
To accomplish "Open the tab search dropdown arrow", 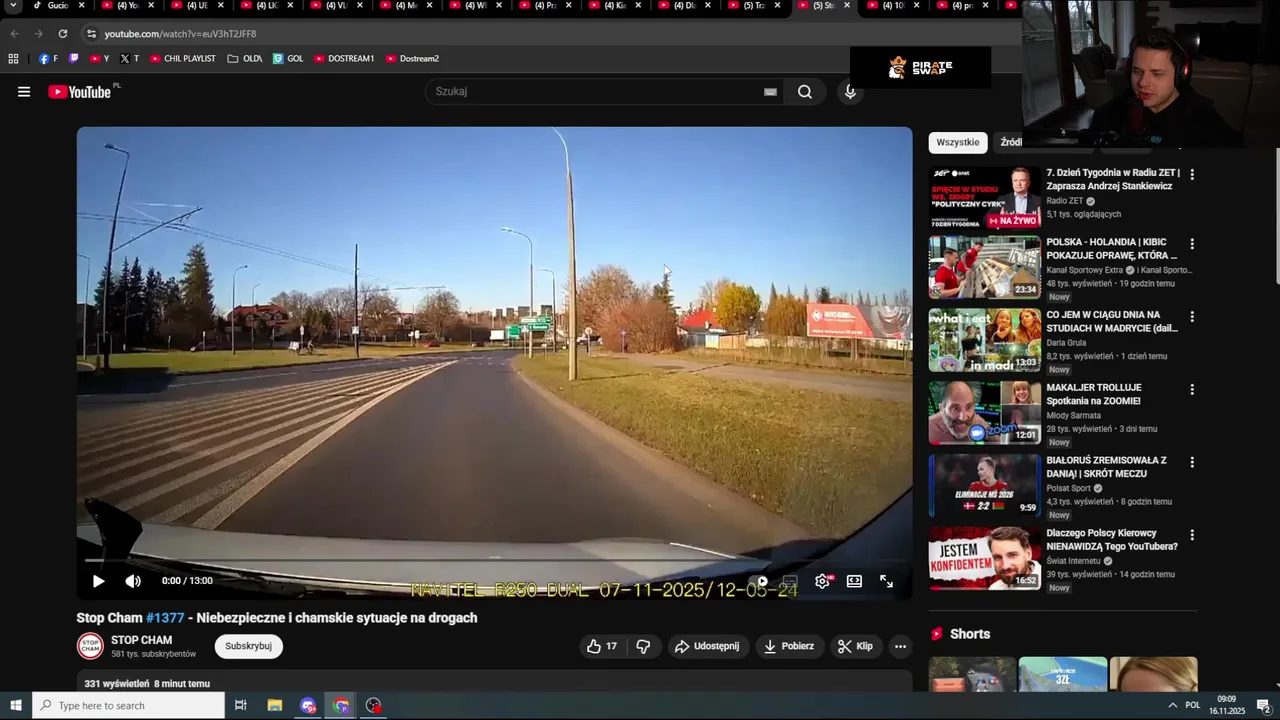I will tap(13, 6).
